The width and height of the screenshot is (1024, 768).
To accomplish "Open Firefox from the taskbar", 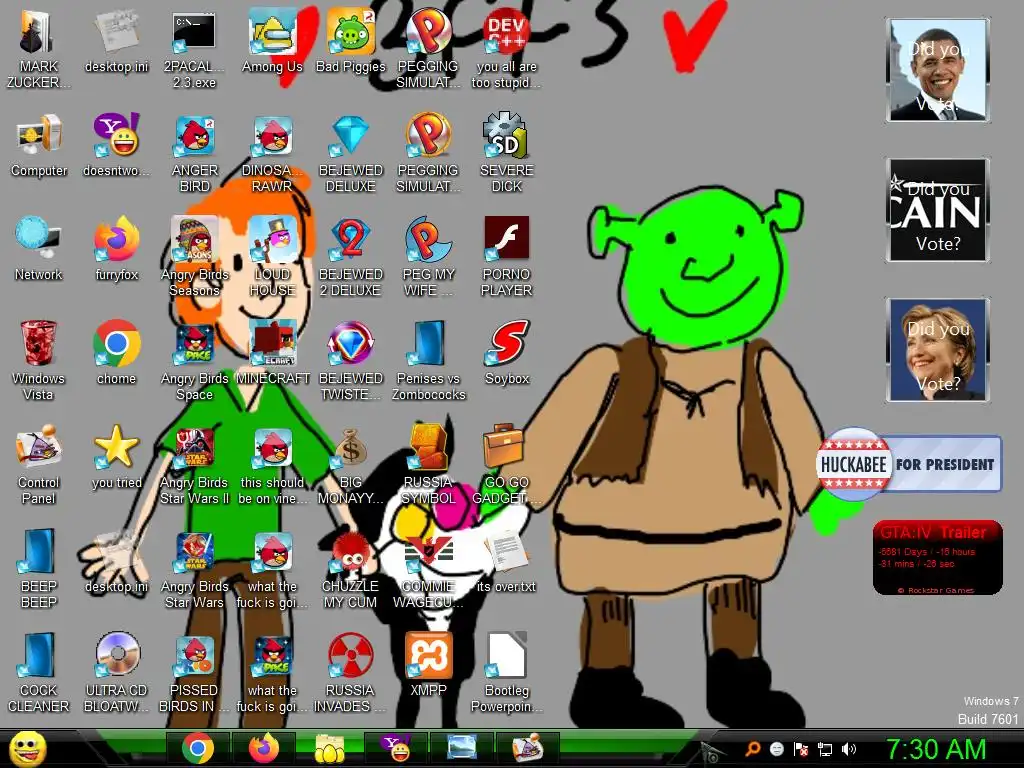I will pos(263,748).
